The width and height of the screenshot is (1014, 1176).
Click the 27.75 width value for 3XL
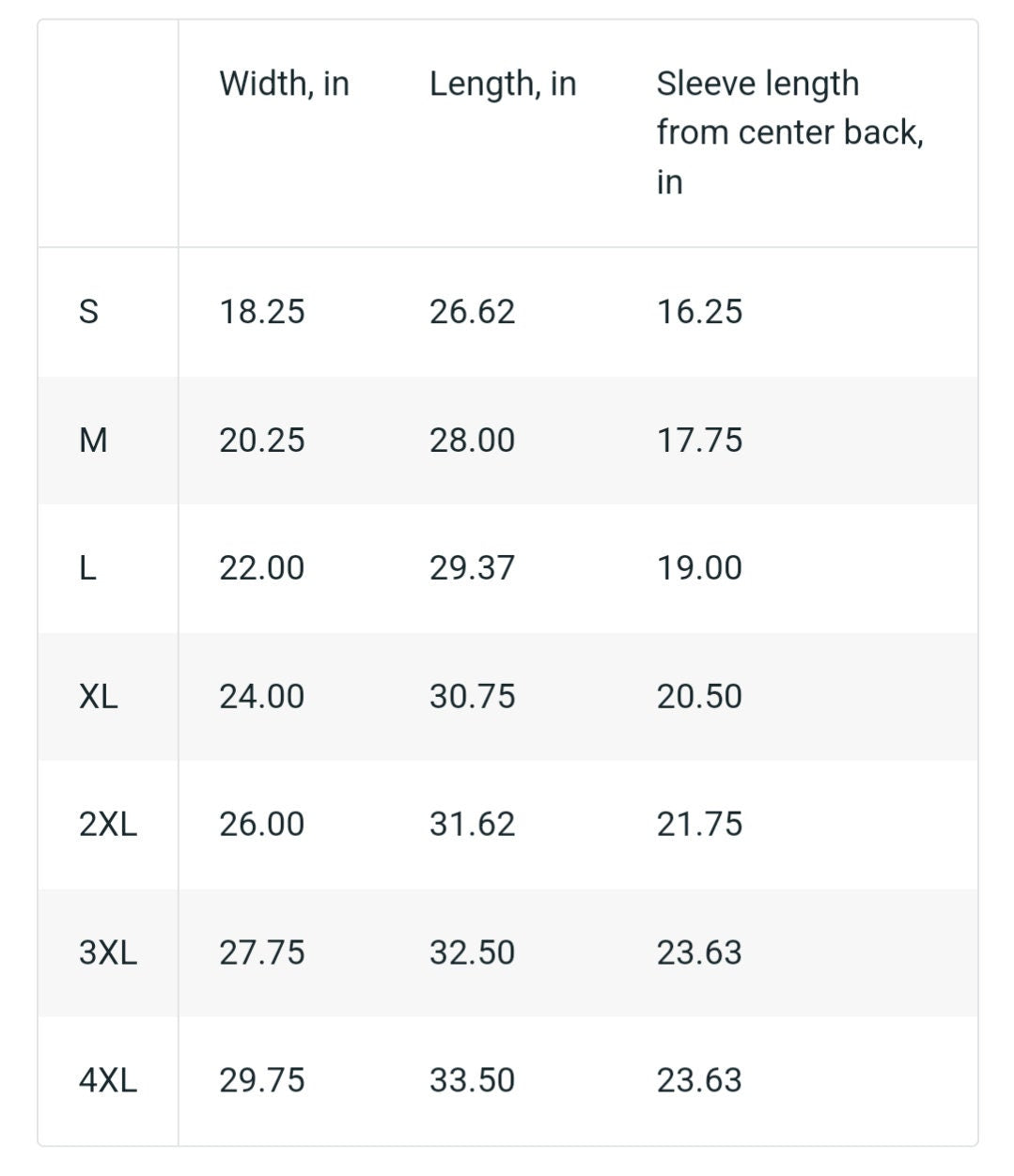point(262,952)
